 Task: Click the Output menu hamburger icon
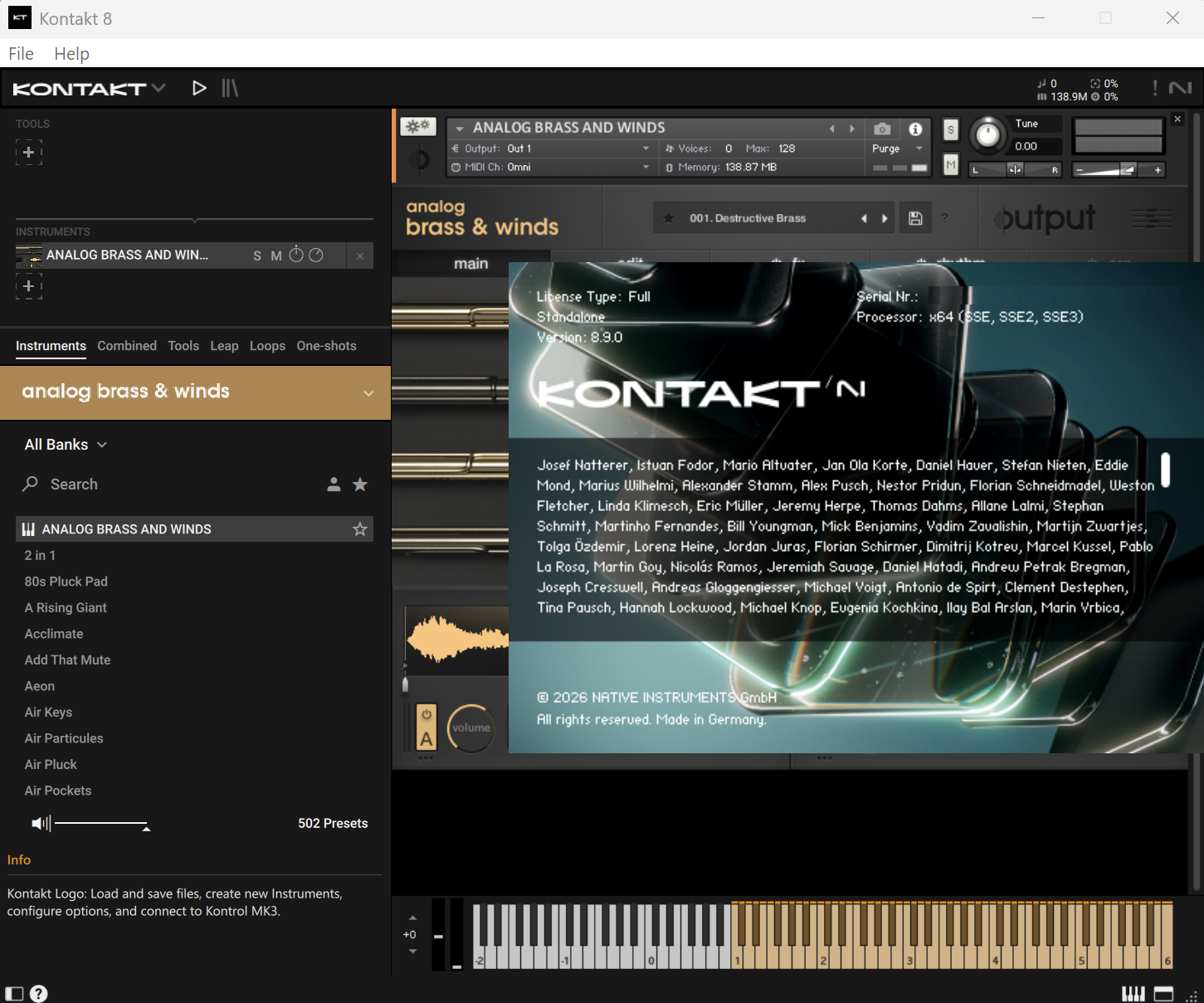pos(1150,217)
